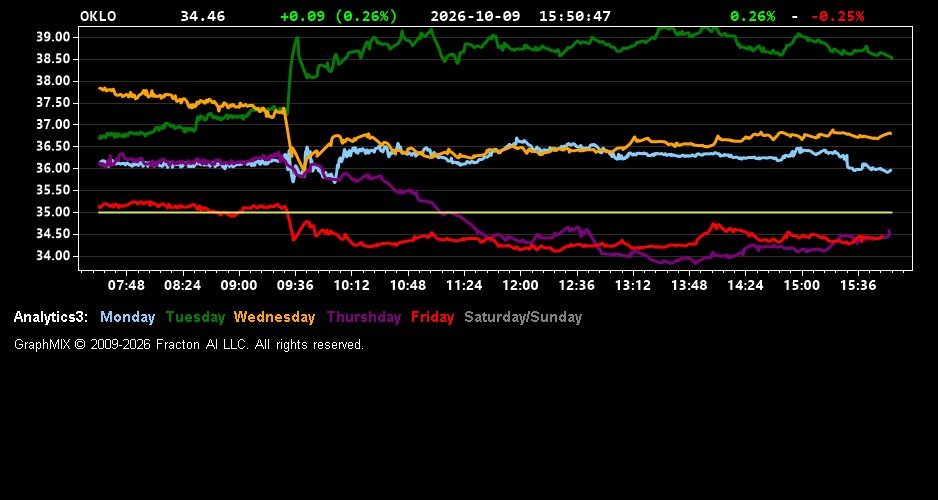Click the Analytics3 label

[51, 318]
